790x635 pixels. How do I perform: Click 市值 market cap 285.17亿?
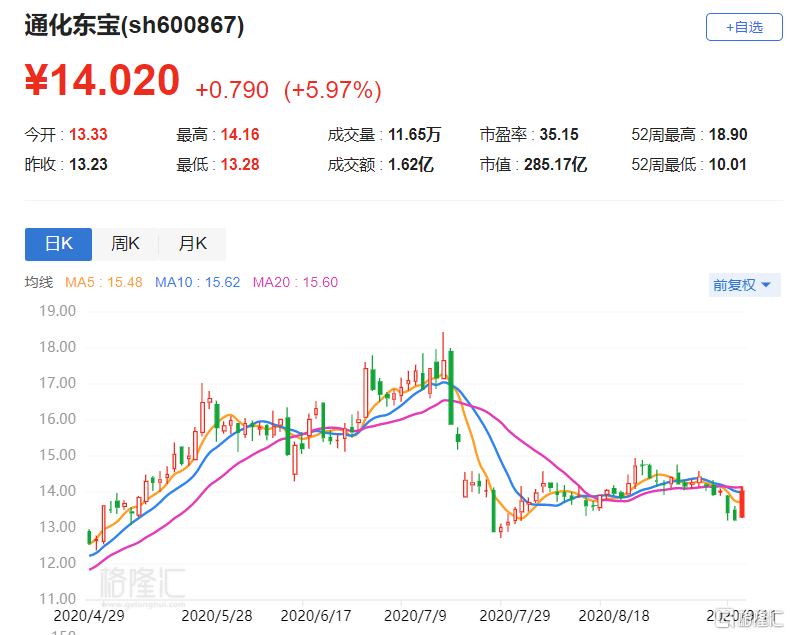pos(555,164)
